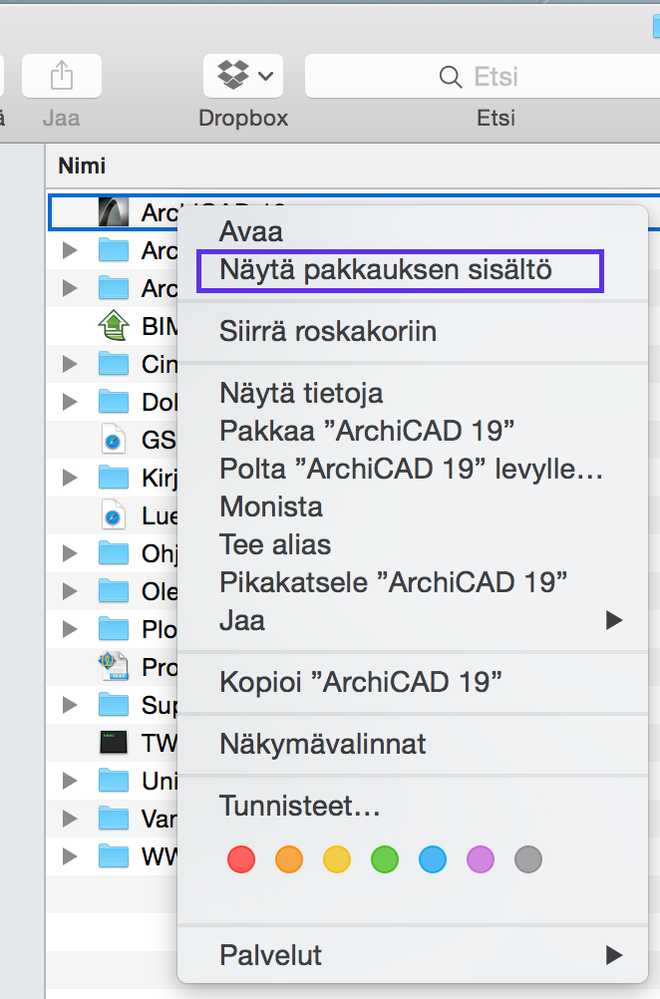This screenshot has width=660, height=999.
Task: Open the Dropbox toolbar dropdown
Action: tap(243, 77)
